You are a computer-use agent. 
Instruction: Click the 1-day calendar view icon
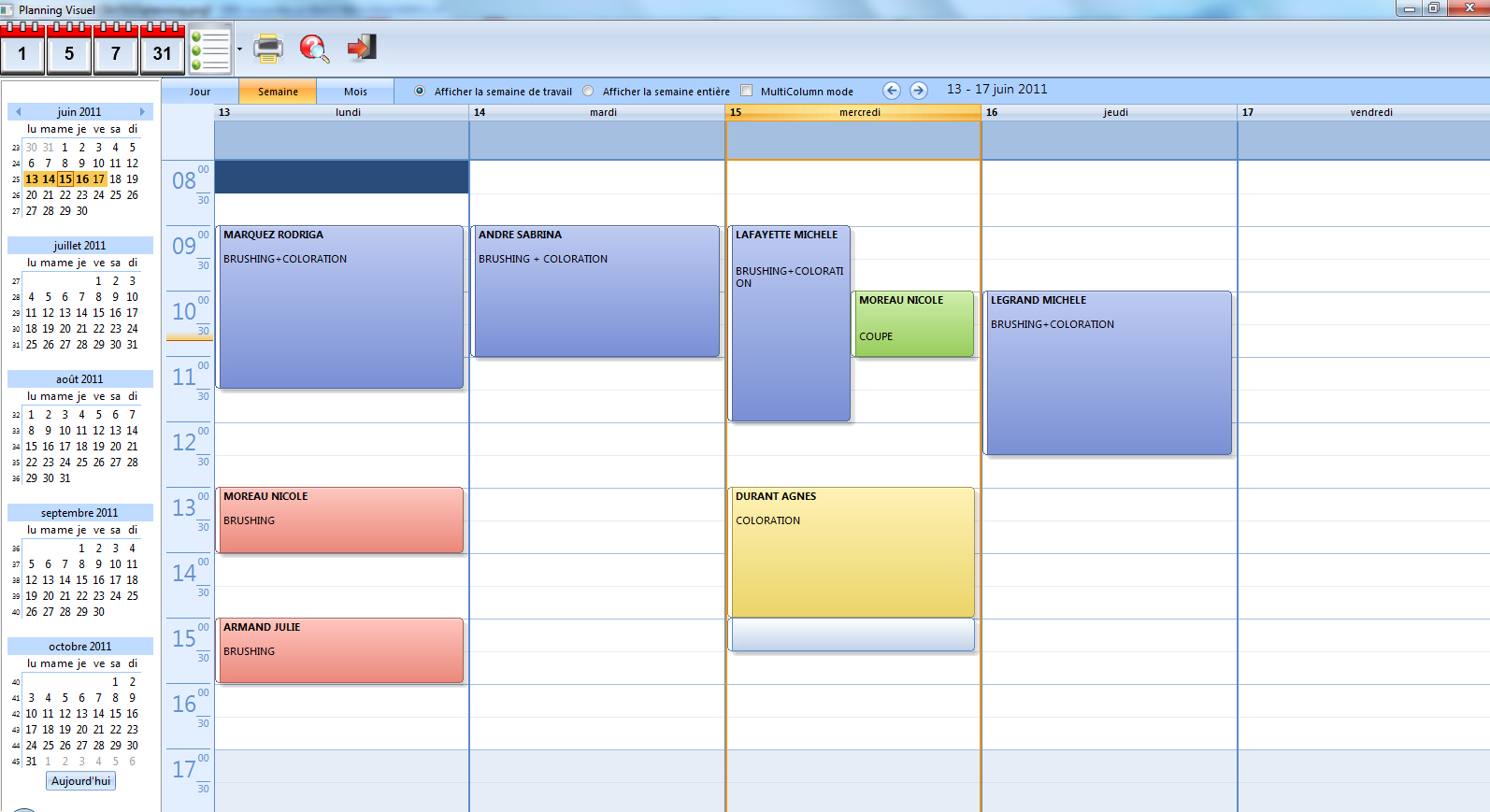tap(22, 50)
